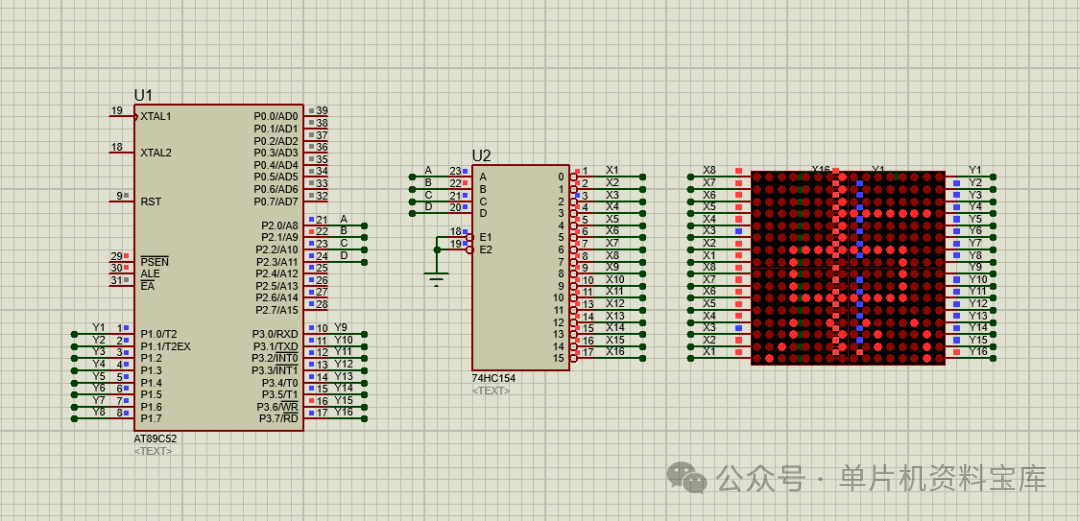Click the P1.7 pin label on U1
The width and height of the screenshot is (1080, 521).
point(151,418)
